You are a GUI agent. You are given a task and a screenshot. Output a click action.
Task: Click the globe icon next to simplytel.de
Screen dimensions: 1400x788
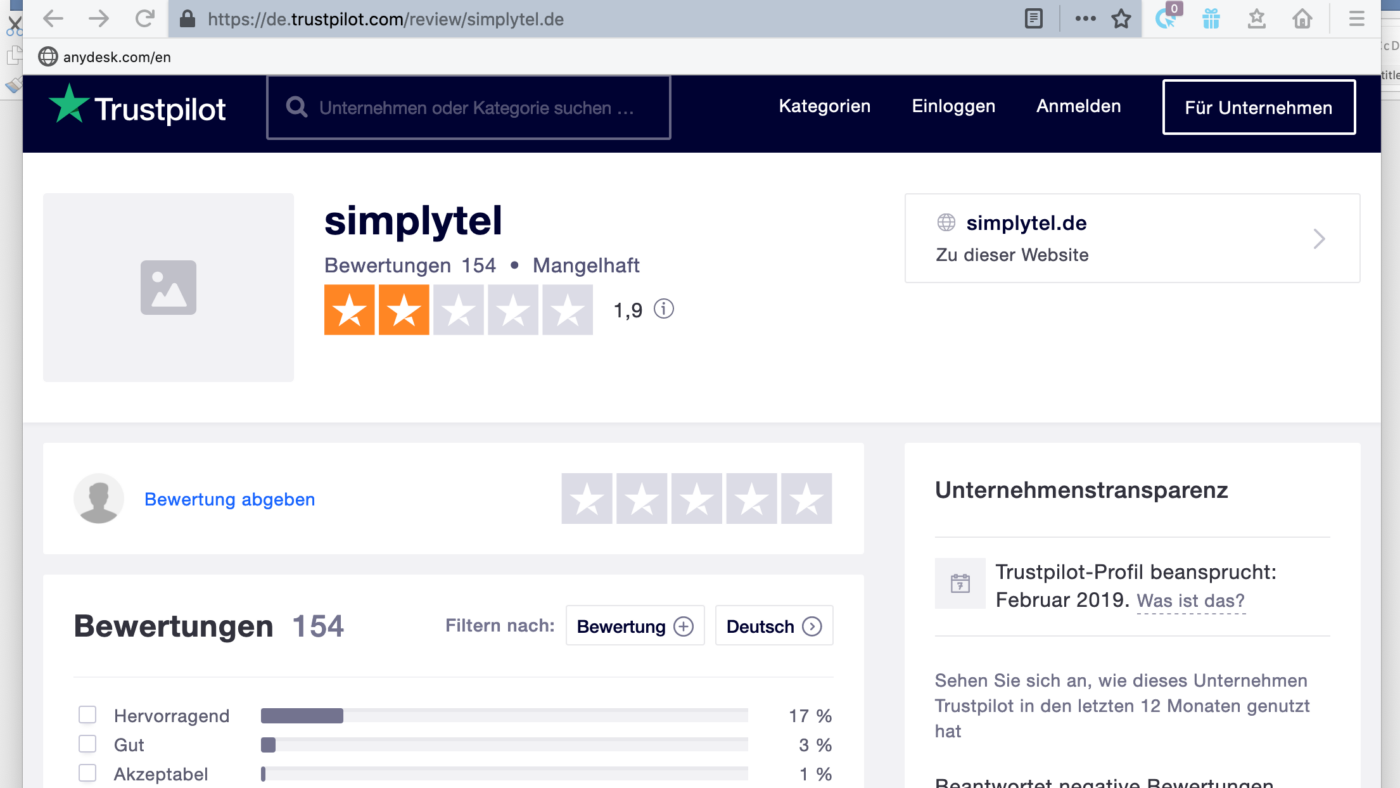pos(946,223)
